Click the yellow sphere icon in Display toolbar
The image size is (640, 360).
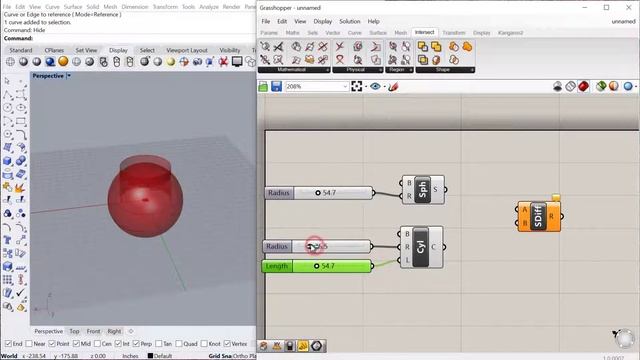click(x=171, y=62)
